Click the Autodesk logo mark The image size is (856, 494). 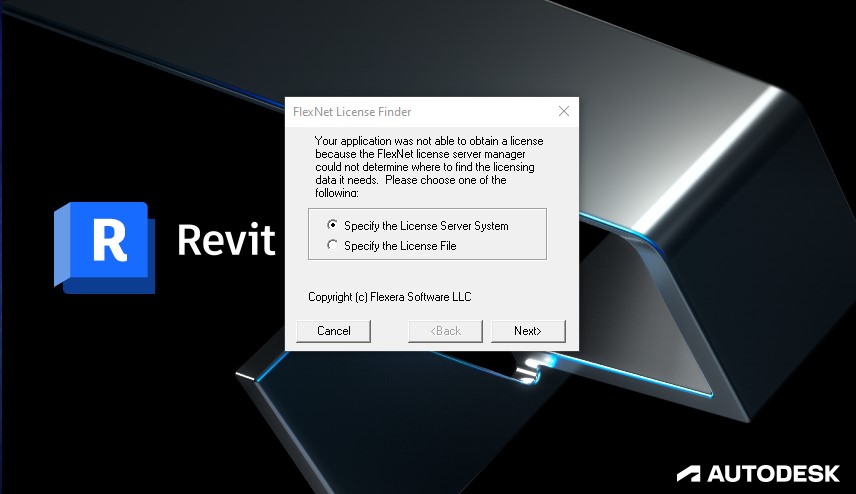[689, 472]
